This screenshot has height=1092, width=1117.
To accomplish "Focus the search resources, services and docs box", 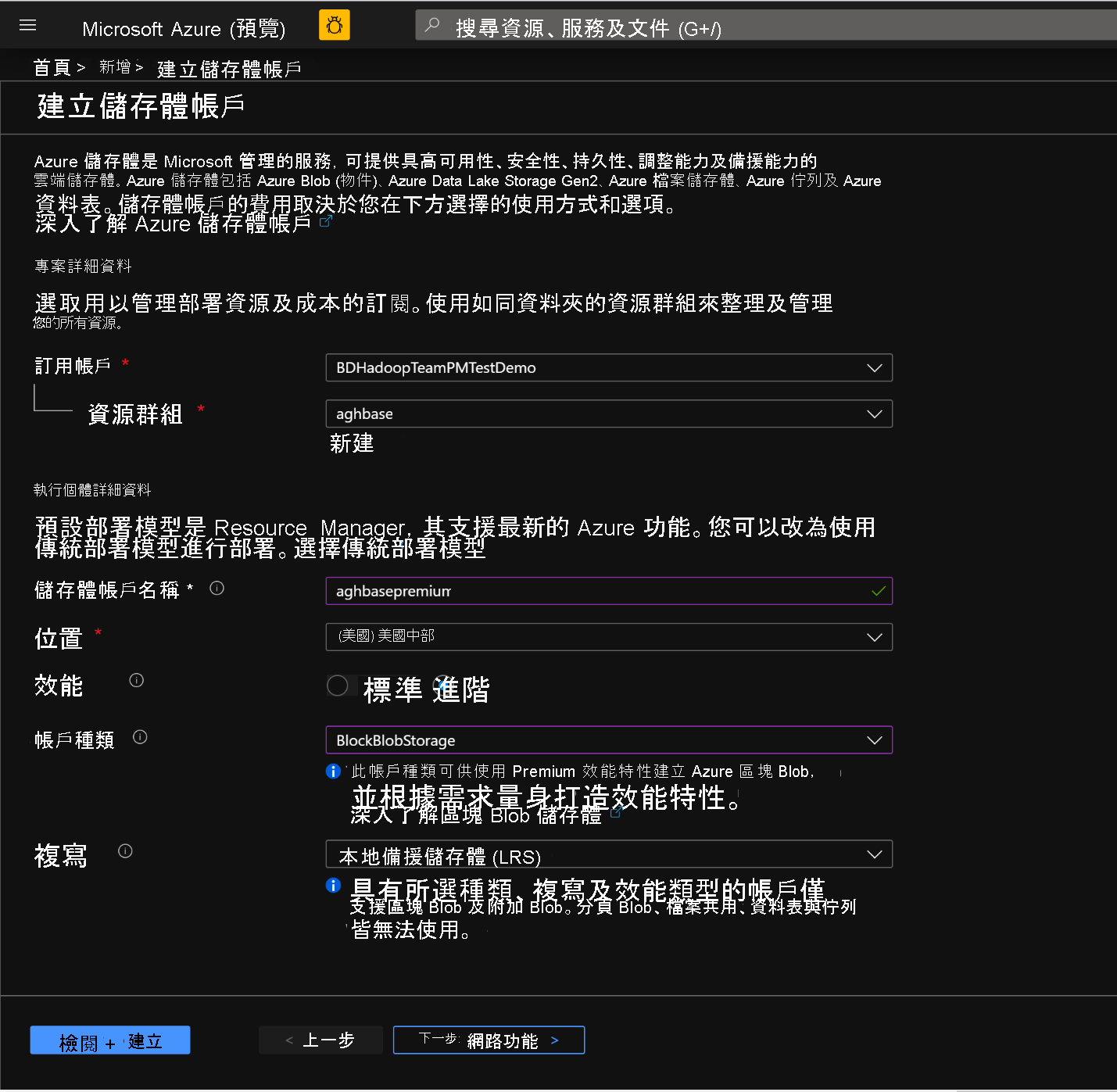I will [x=766, y=26].
